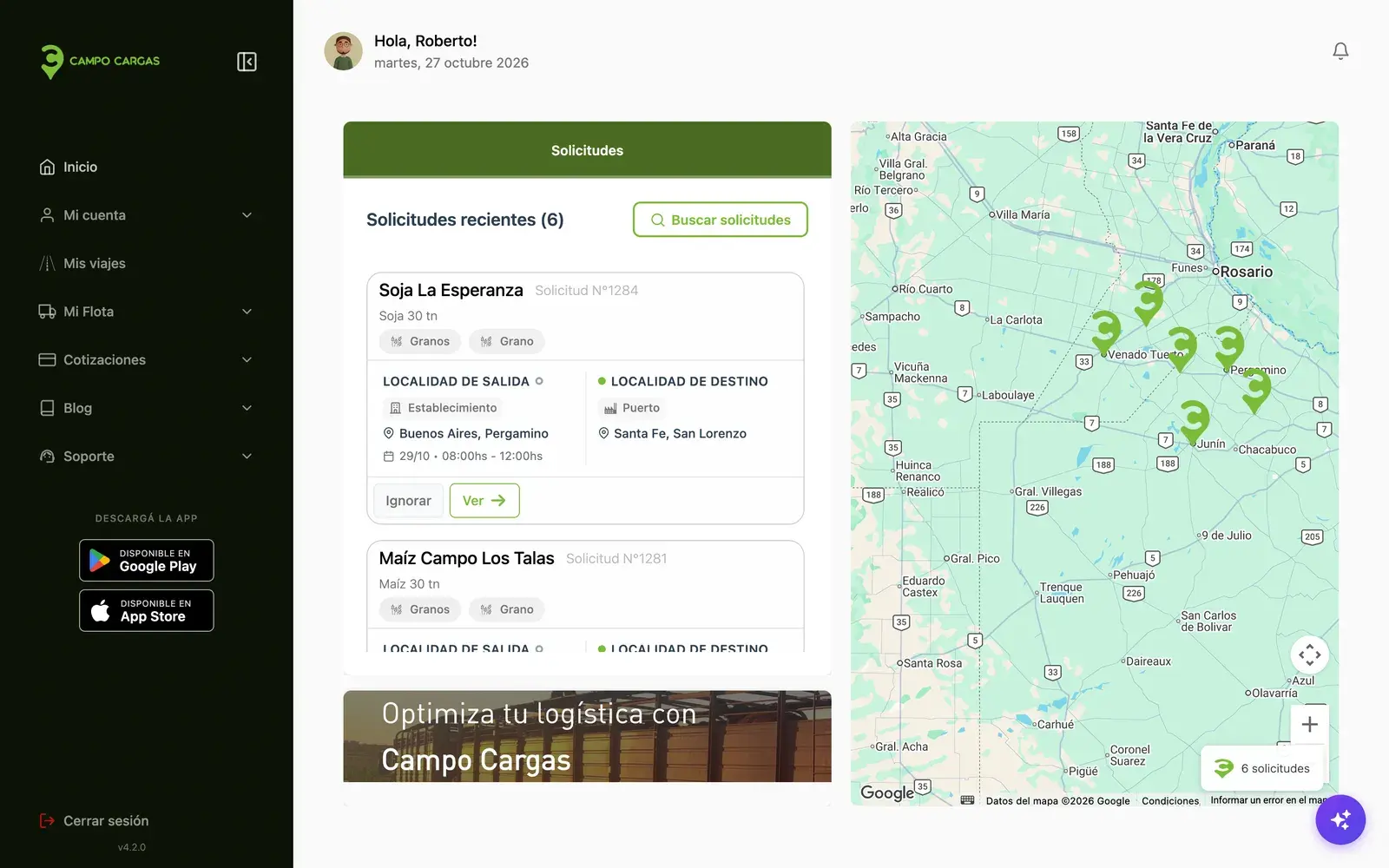Collapse the sidebar with the panel icon

[x=247, y=62]
